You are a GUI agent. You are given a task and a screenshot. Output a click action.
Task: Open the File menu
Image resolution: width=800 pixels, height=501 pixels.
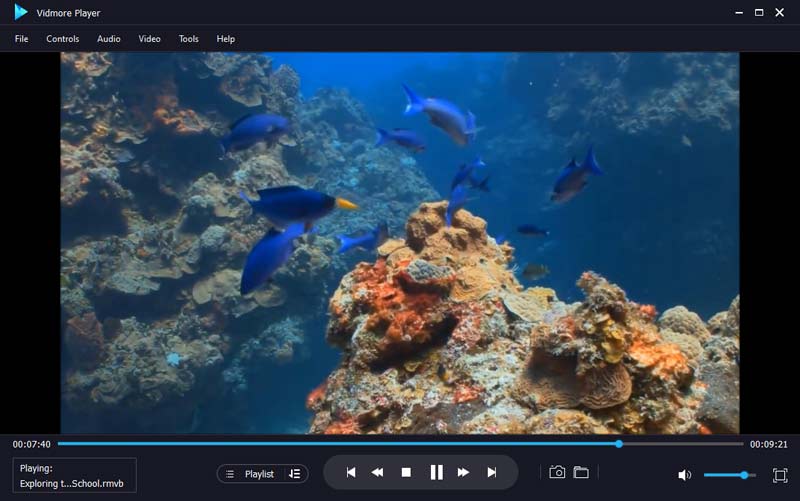click(x=21, y=39)
